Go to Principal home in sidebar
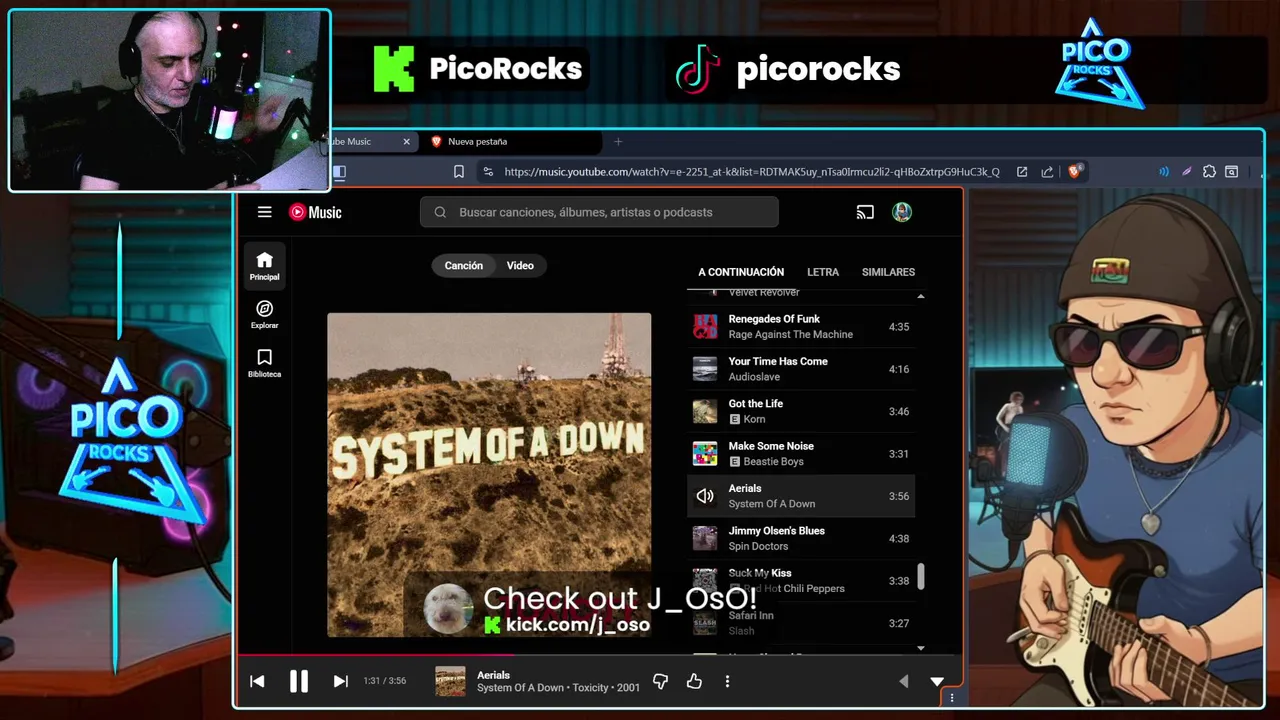The height and width of the screenshot is (720, 1280). tap(264, 266)
